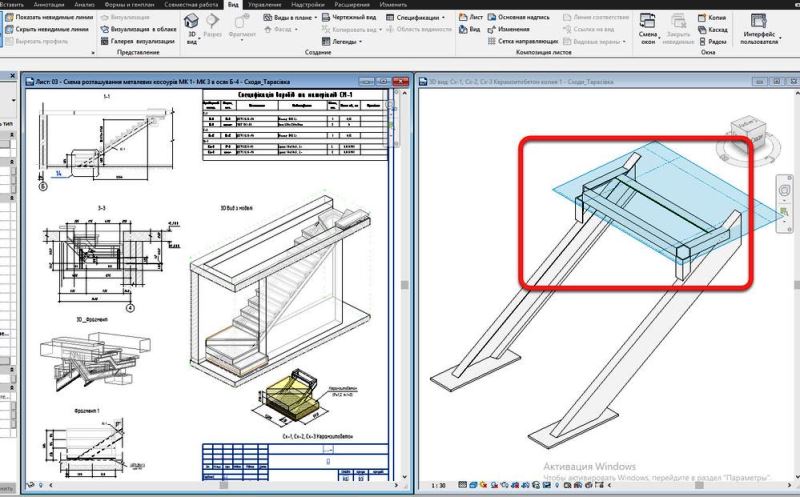This screenshot has width=800, height=497.
Task: Create a new Sheet (Лист)
Action: 470,17
